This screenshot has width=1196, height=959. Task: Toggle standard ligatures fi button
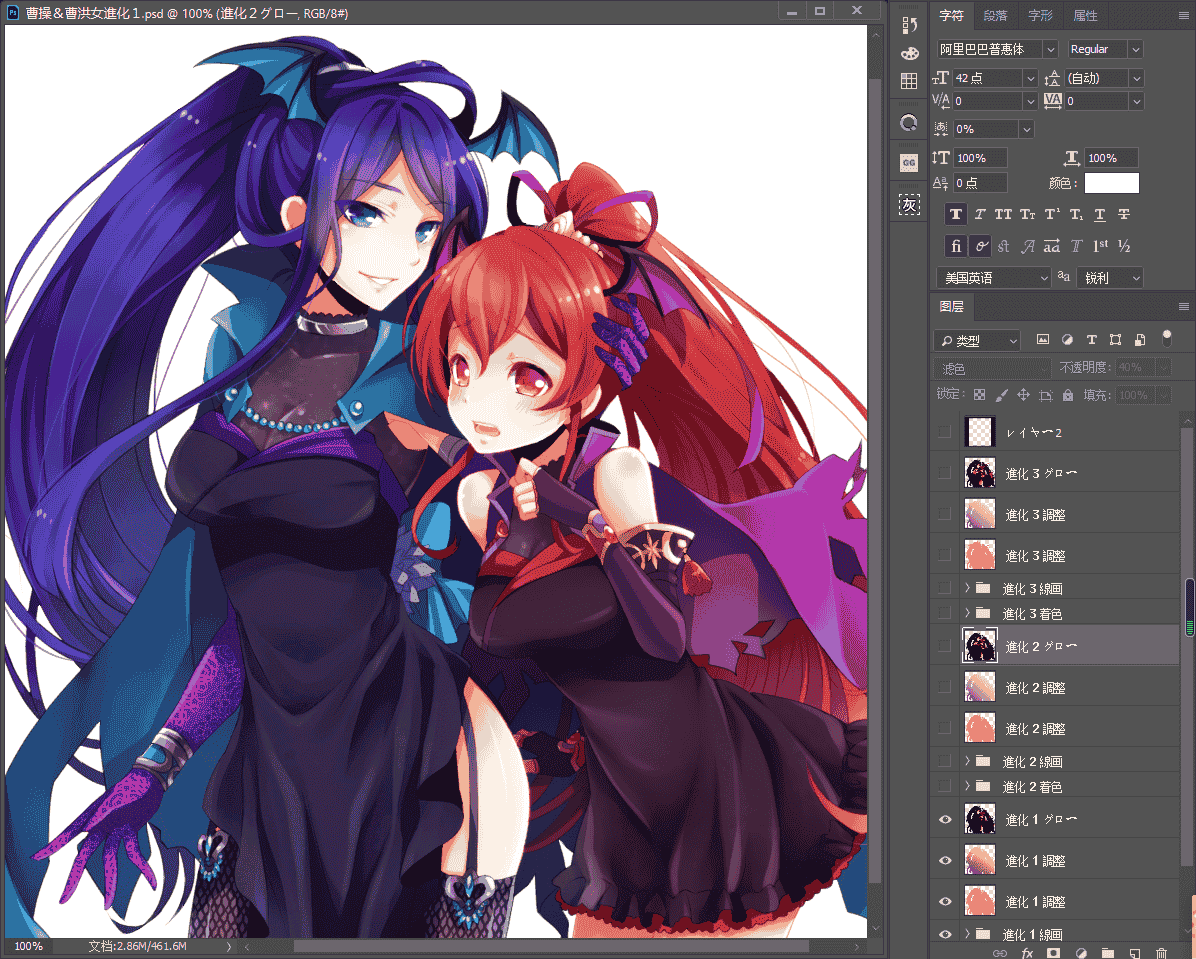[956, 246]
